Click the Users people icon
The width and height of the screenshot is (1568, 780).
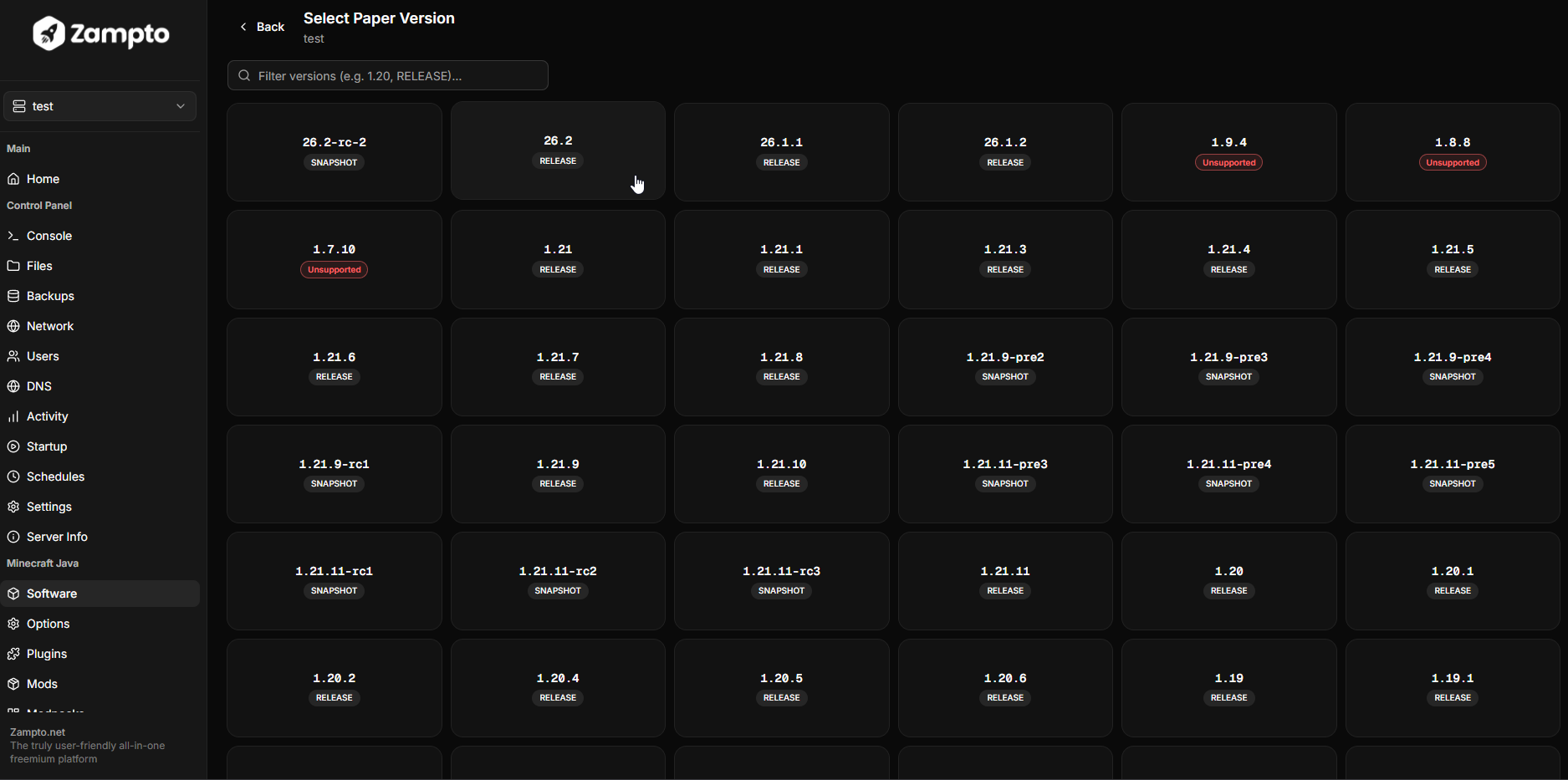point(13,356)
